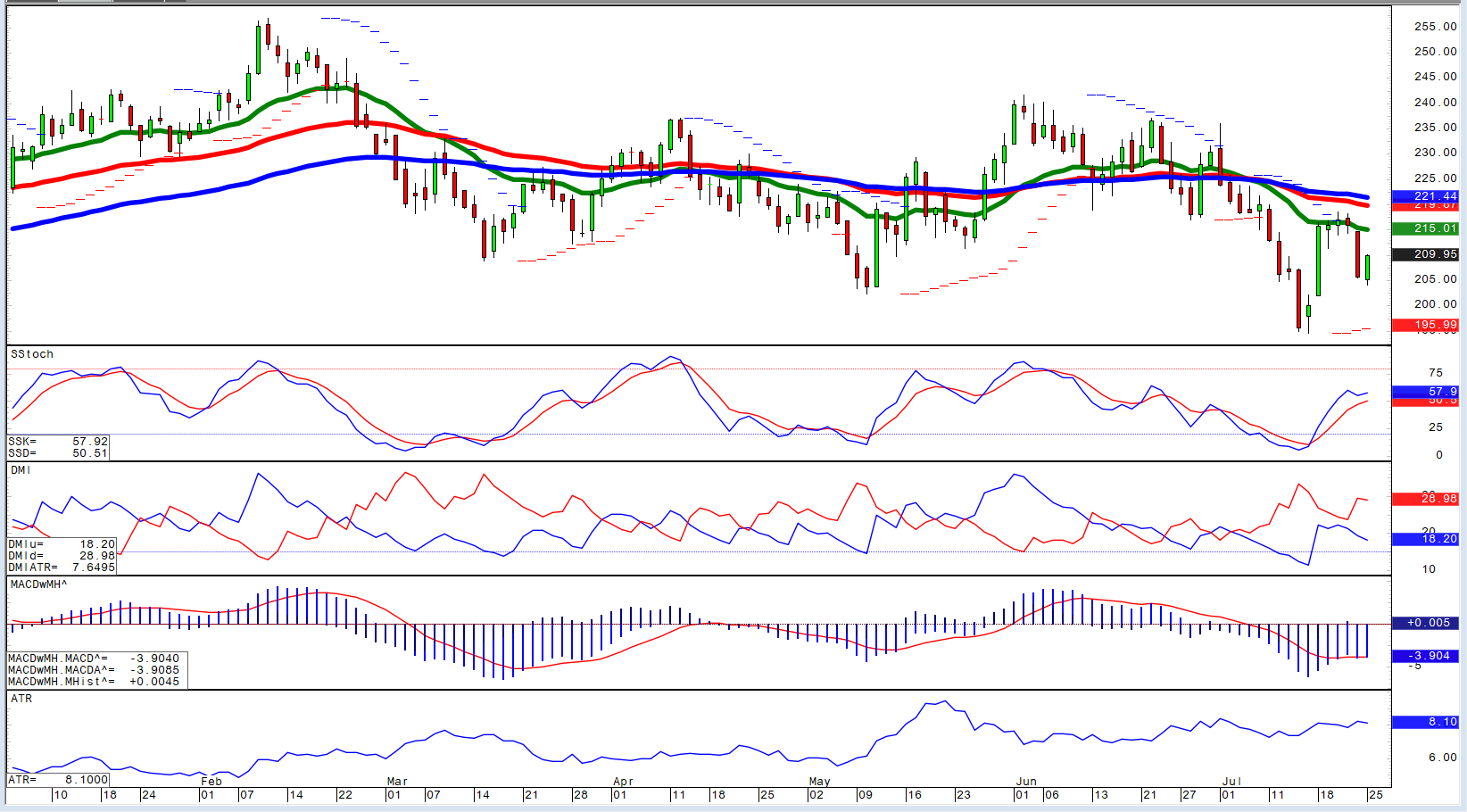This screenshot has width=1467, height=812.
Task: Click the Jun month label on date axis
Action: pos(1026,782)
